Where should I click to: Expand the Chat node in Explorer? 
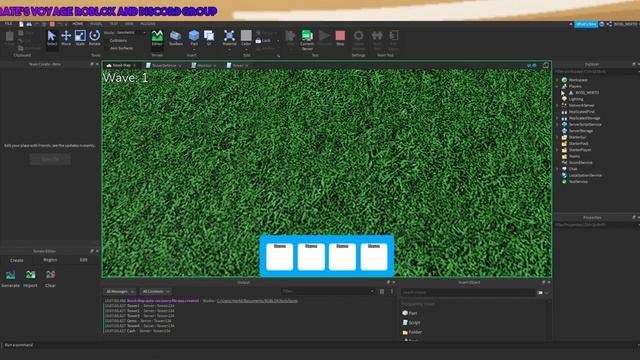coord(558,169)
